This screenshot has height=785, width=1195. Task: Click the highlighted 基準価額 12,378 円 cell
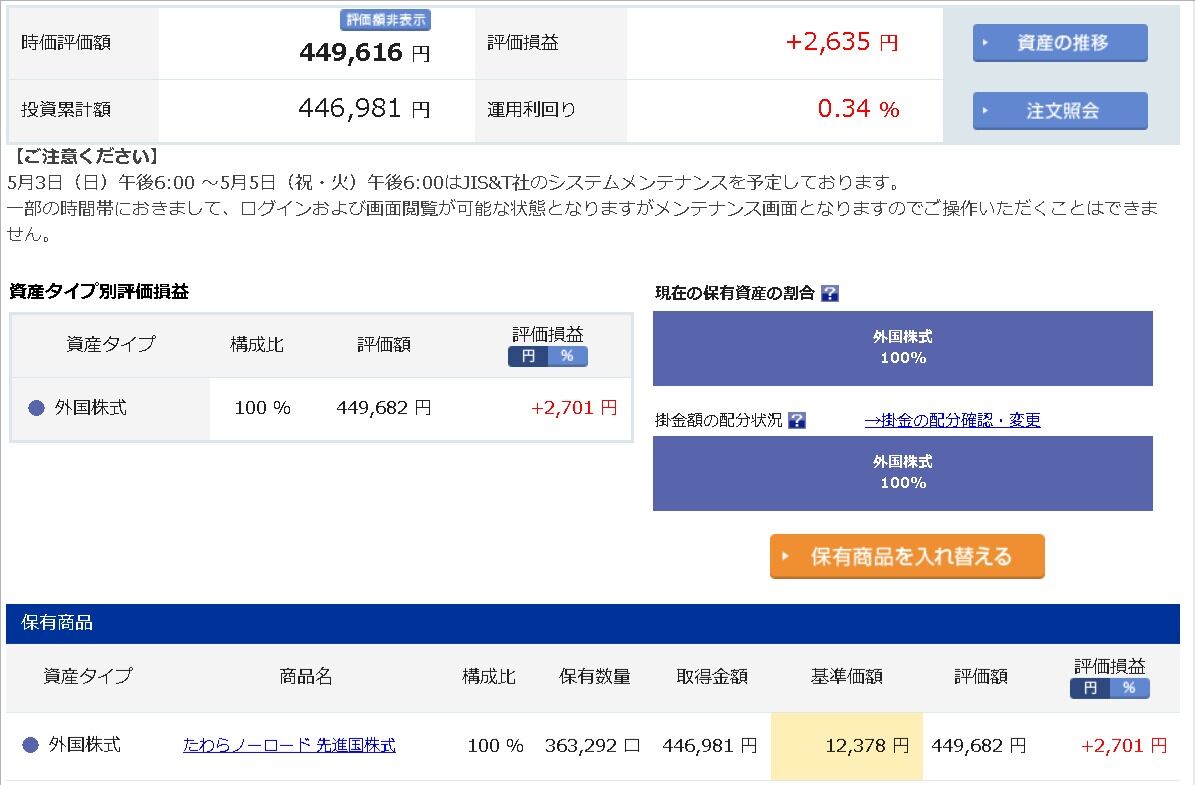click(x=846, y=746)
